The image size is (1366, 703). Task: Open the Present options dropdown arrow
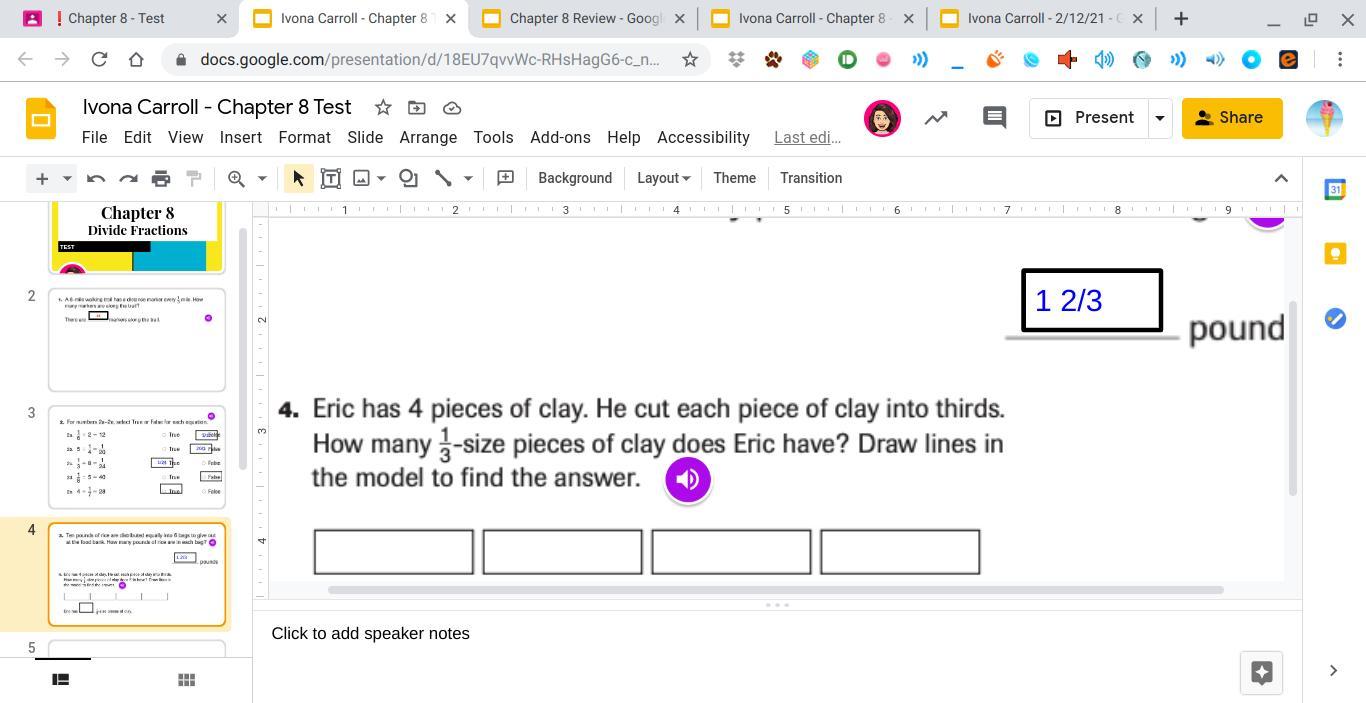coord(1160,118)
